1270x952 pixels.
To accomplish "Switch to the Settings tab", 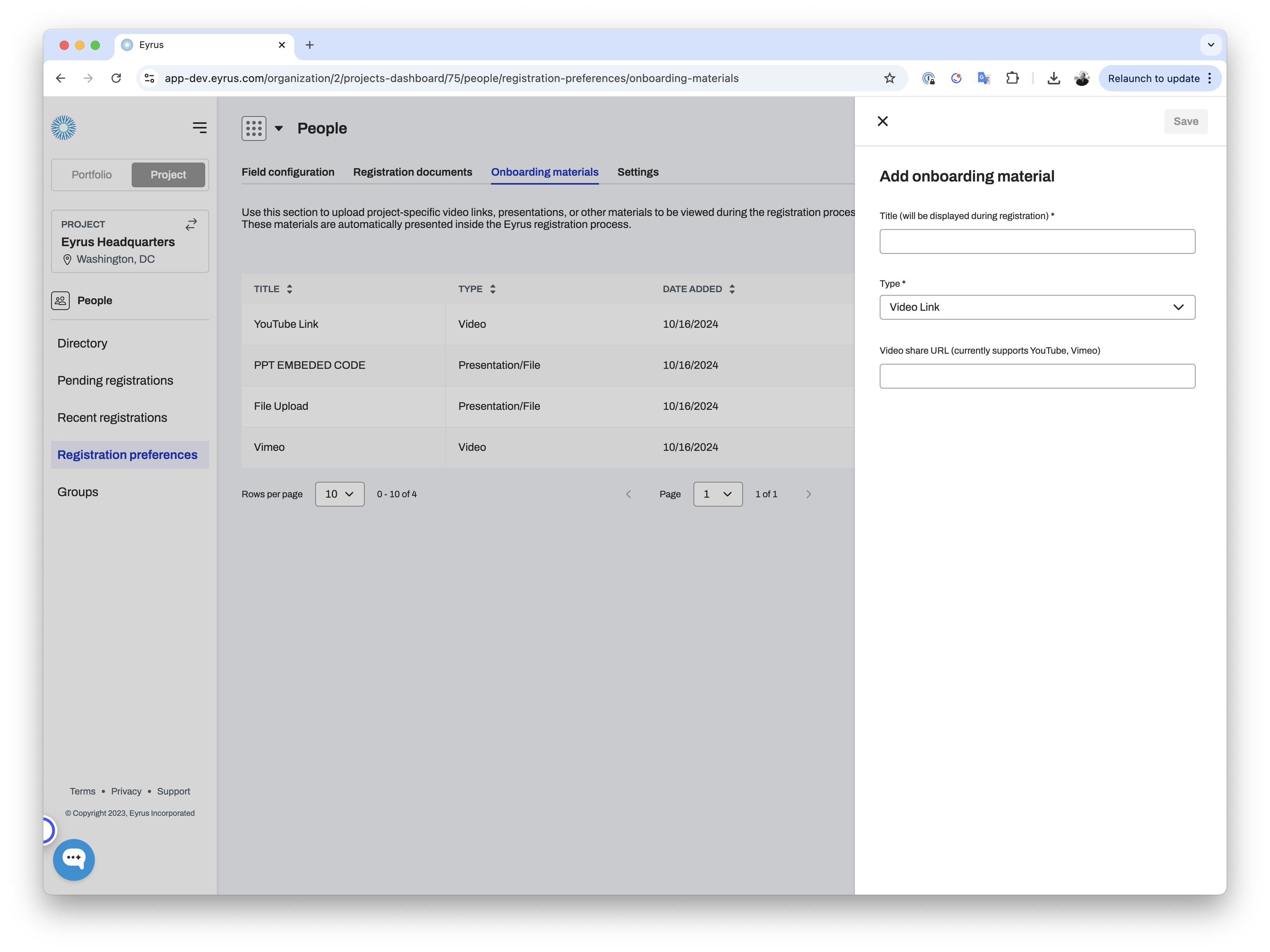I will pyautogui.click(x=638, y=172).
